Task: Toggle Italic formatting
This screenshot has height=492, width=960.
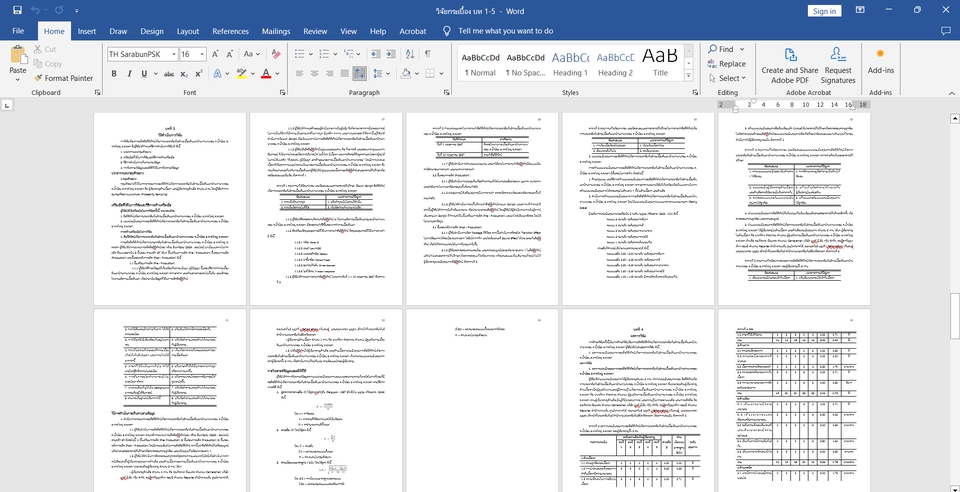Action: coord(129,73)
